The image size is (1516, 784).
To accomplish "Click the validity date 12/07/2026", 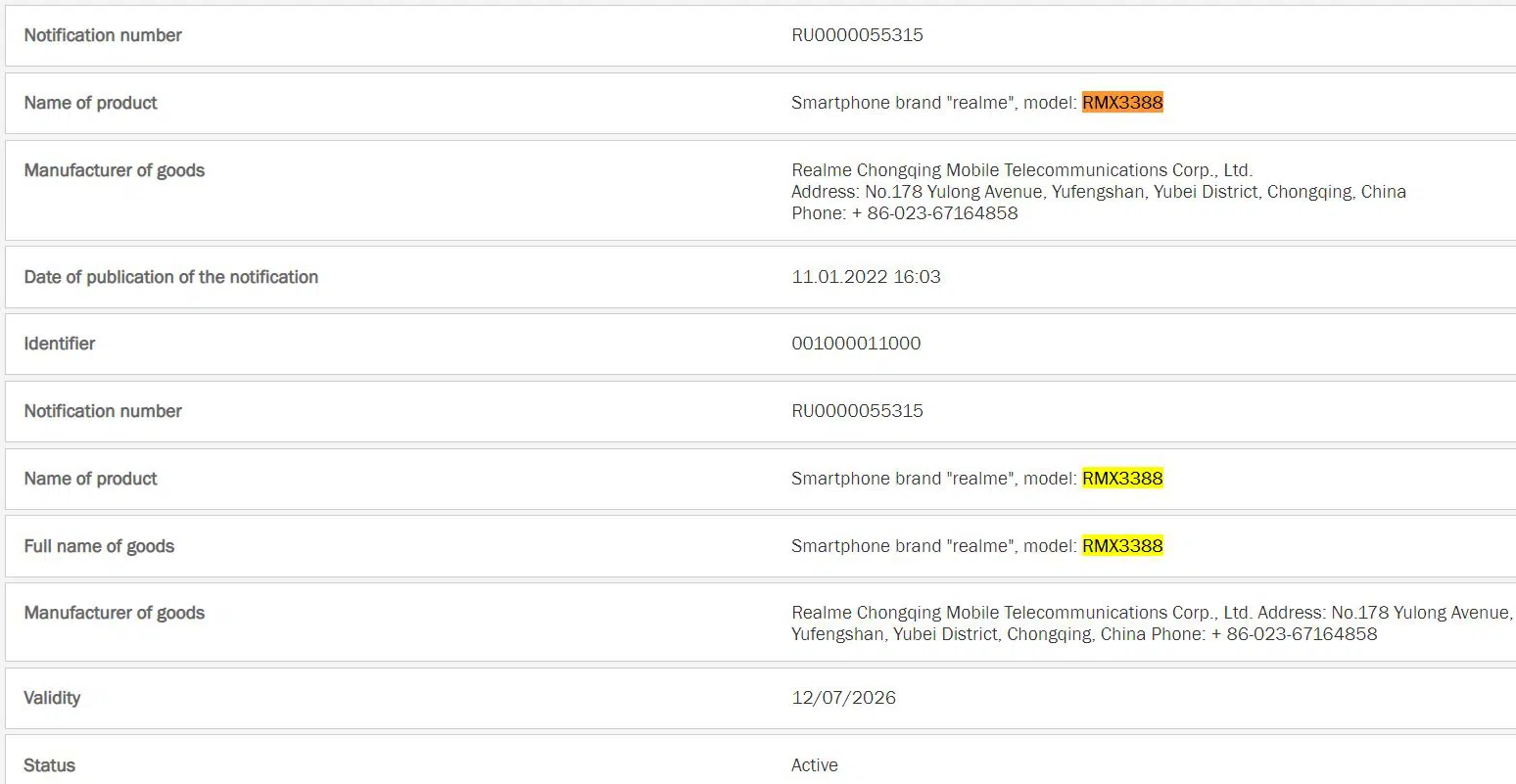I will [843, 698].
